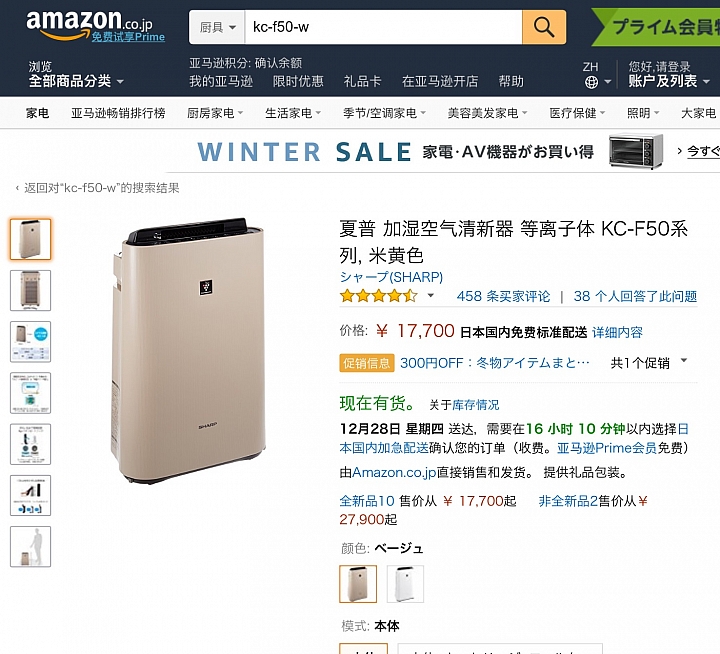This screenshot has height=654, width=720.
Task: Open the 厨房家电 menu
Action: pos(215,113)
